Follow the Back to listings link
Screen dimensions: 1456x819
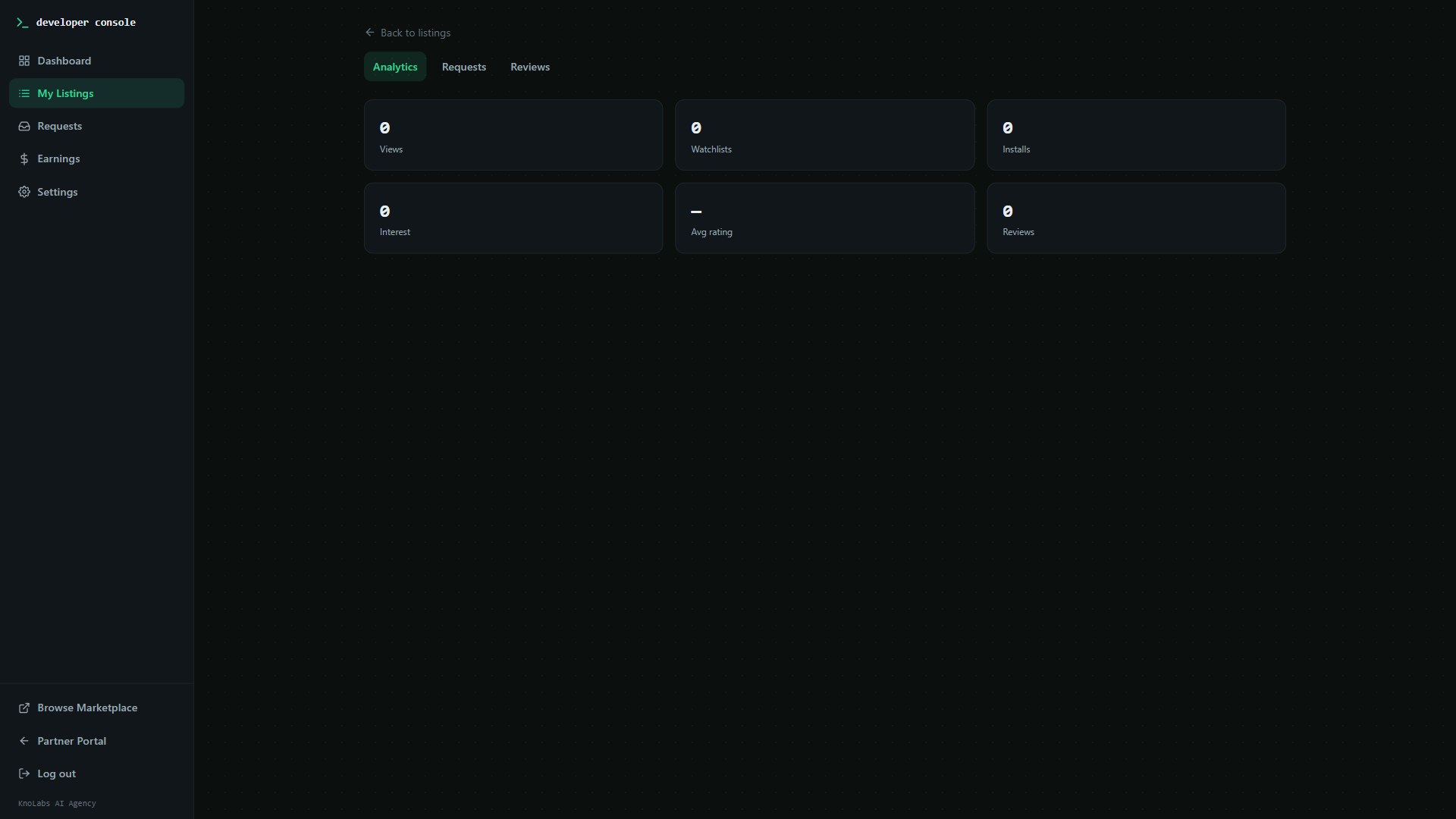408,33
